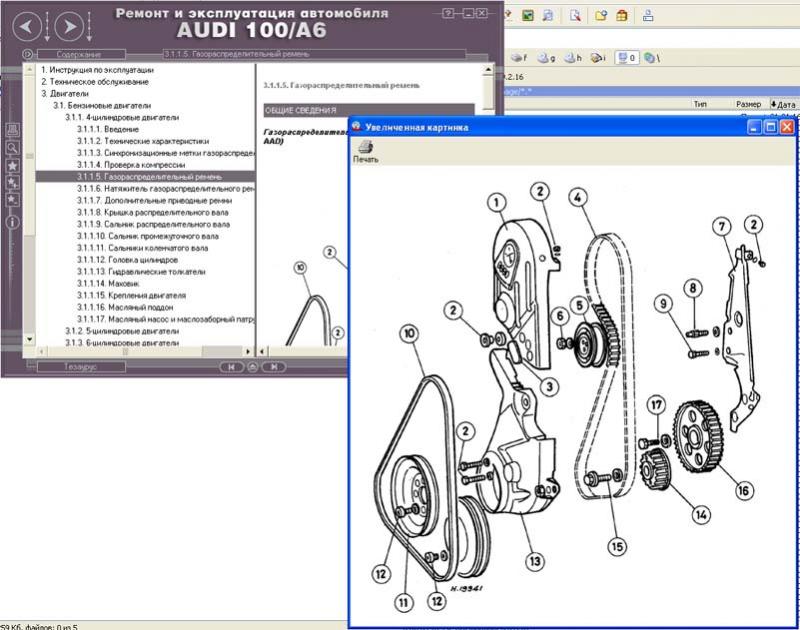Image resolution: width=800 pixels, height=630 pixels.
Task: Click the document magnifier icon in file manager toolbar
Action: pyautogui.click(x=575, y=15)
